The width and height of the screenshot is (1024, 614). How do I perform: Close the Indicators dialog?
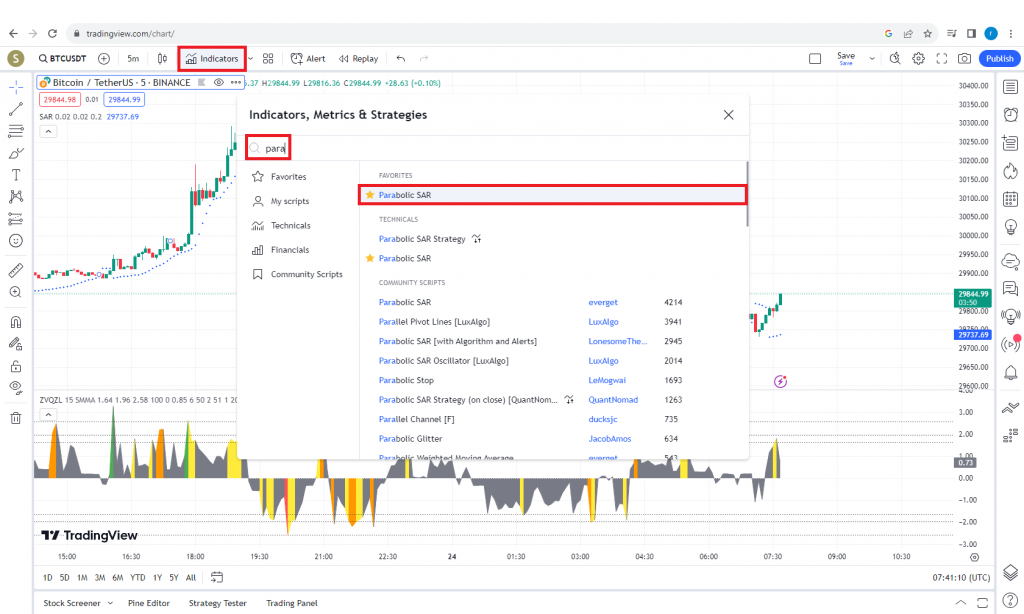pyautogui.click(x=729, y=115)
